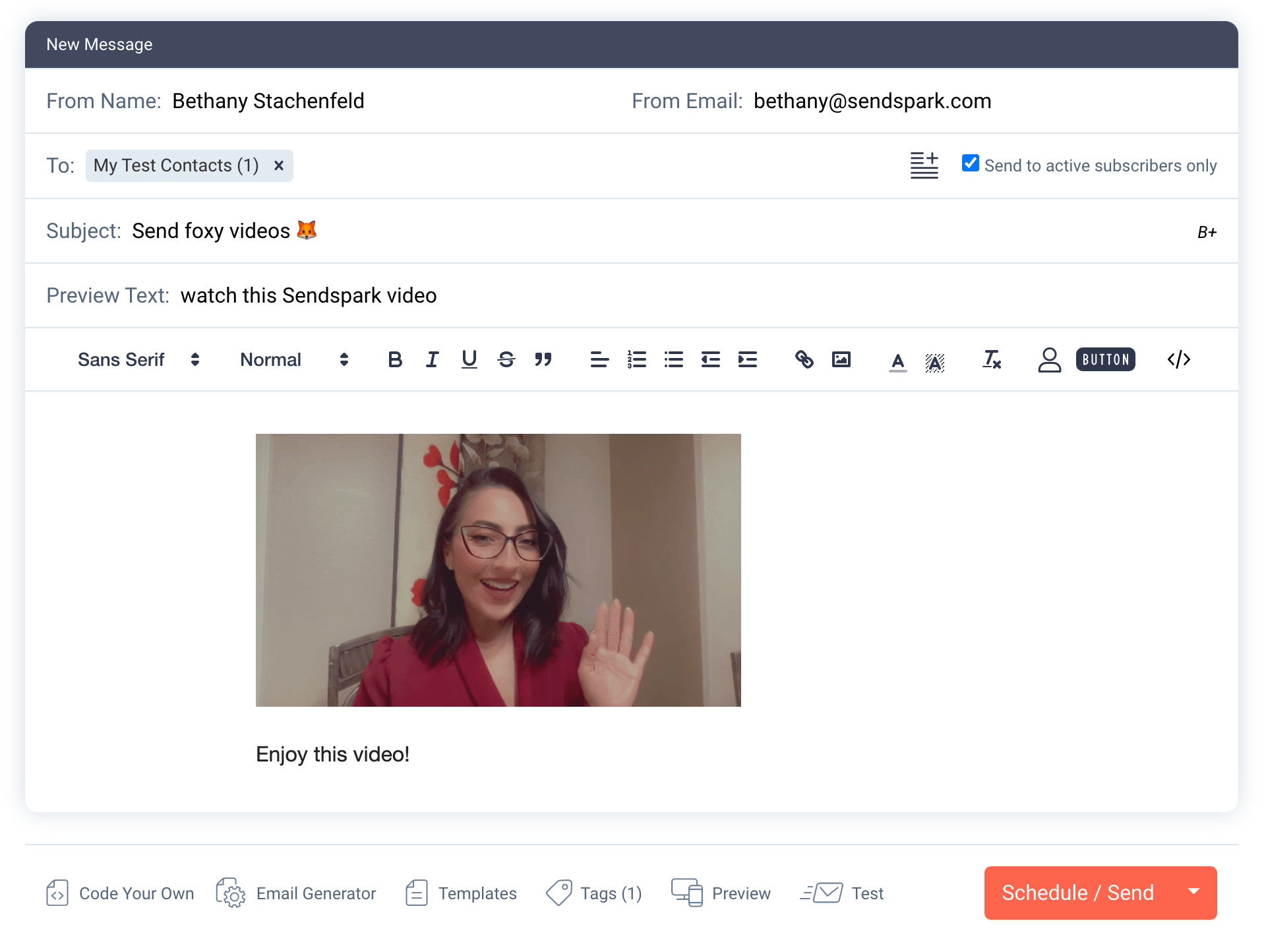Clear text formatting
Viewport: 1266px width, 952px height.
click(x=992, y=359)
